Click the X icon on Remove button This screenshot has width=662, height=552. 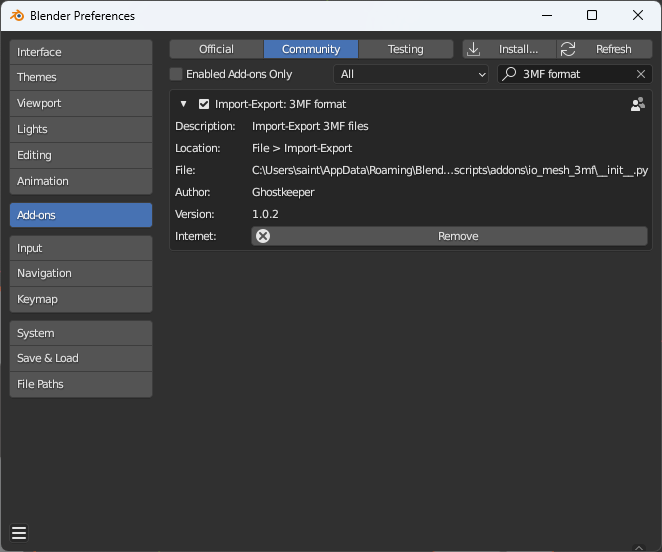point(263,236)
